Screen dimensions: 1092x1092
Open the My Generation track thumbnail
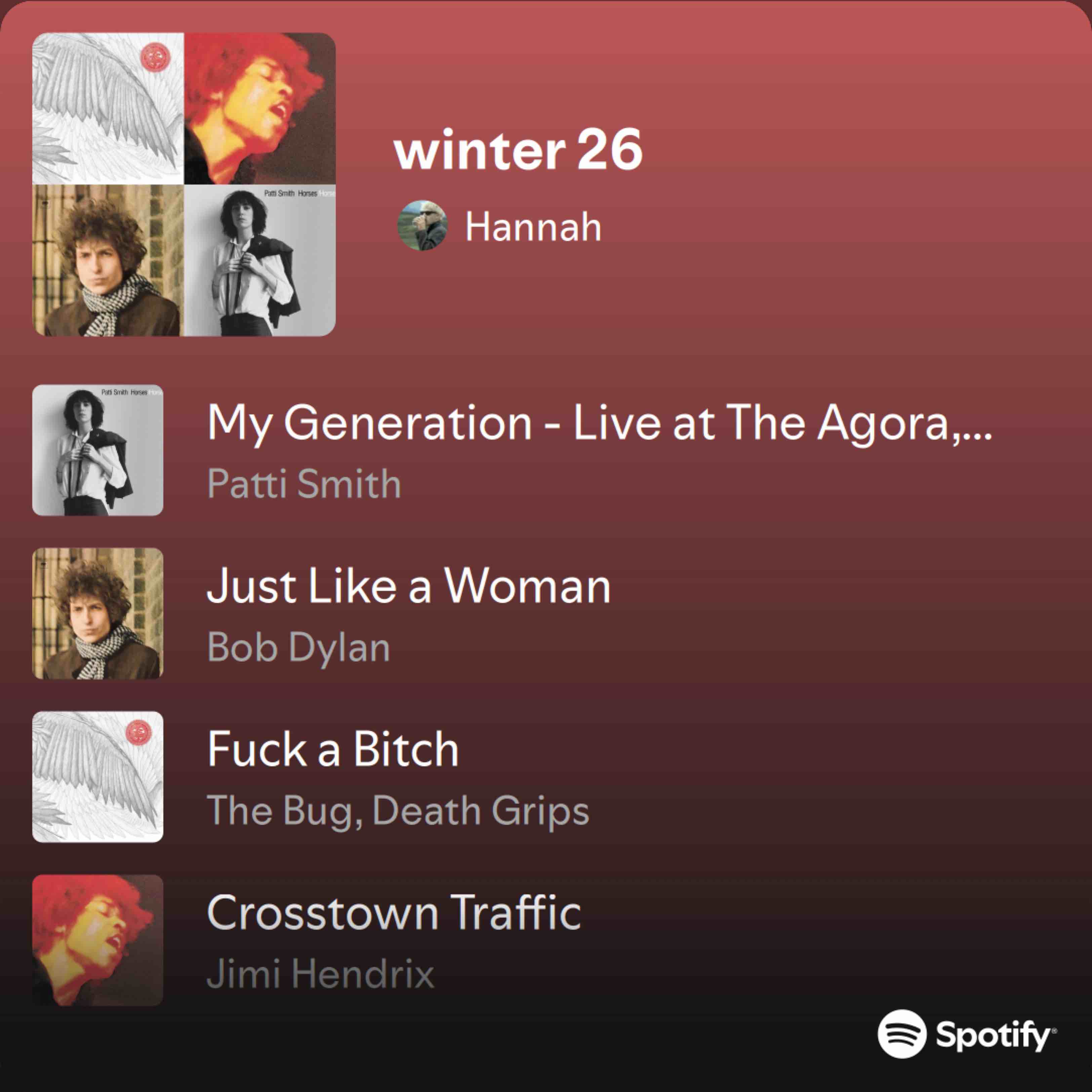(x=98, y=450)
